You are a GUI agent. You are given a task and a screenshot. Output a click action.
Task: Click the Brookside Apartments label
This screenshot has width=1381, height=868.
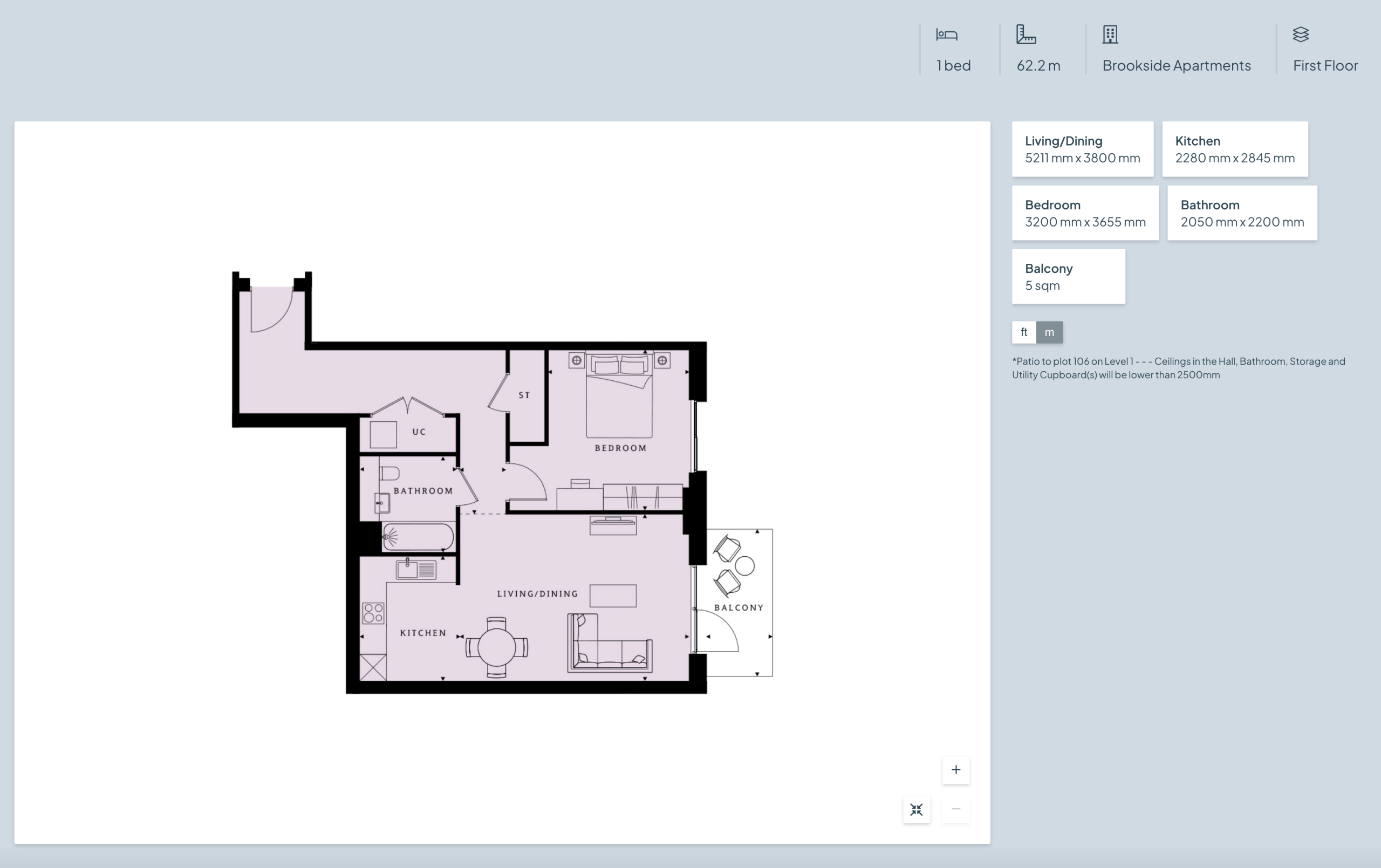1176,65
